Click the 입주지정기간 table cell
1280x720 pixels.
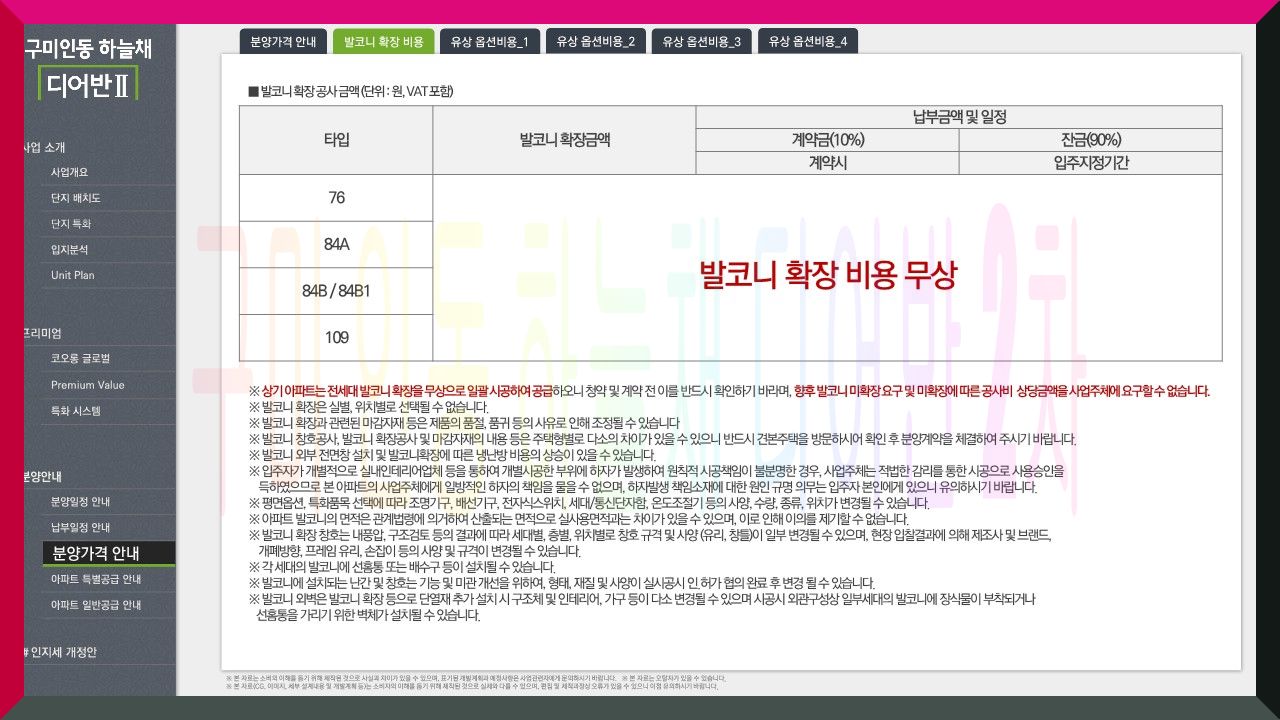coord(1090,163)
